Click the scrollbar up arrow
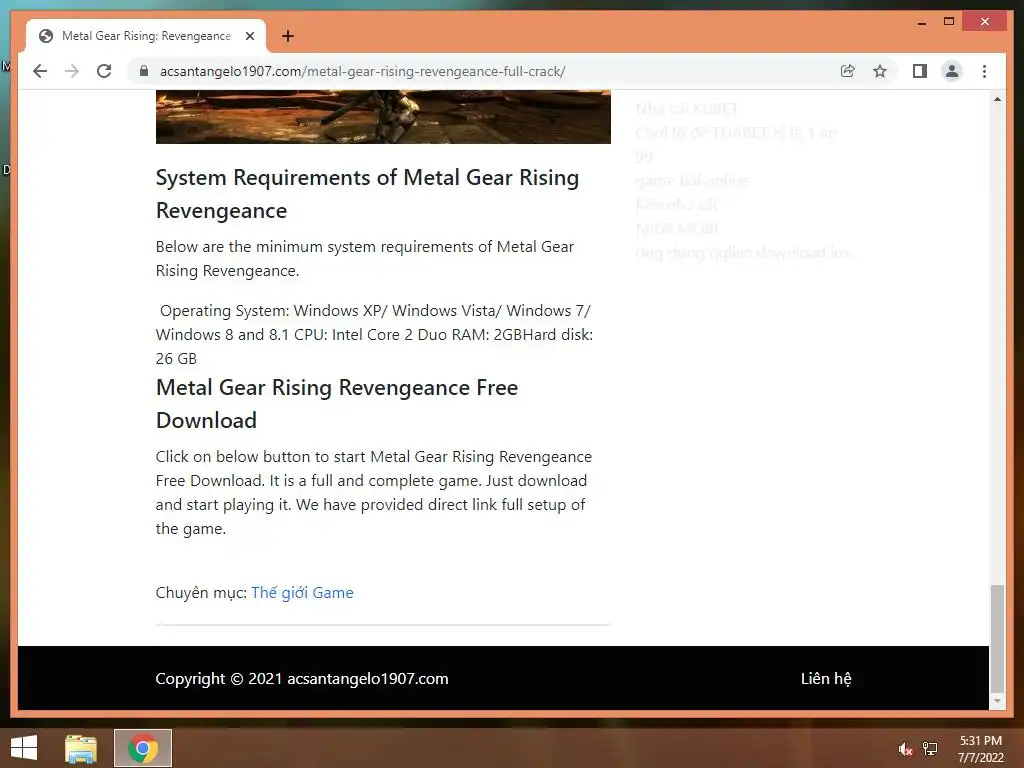Image resolution: width=1024 pixels, height=768 pixels. (997, 99)
